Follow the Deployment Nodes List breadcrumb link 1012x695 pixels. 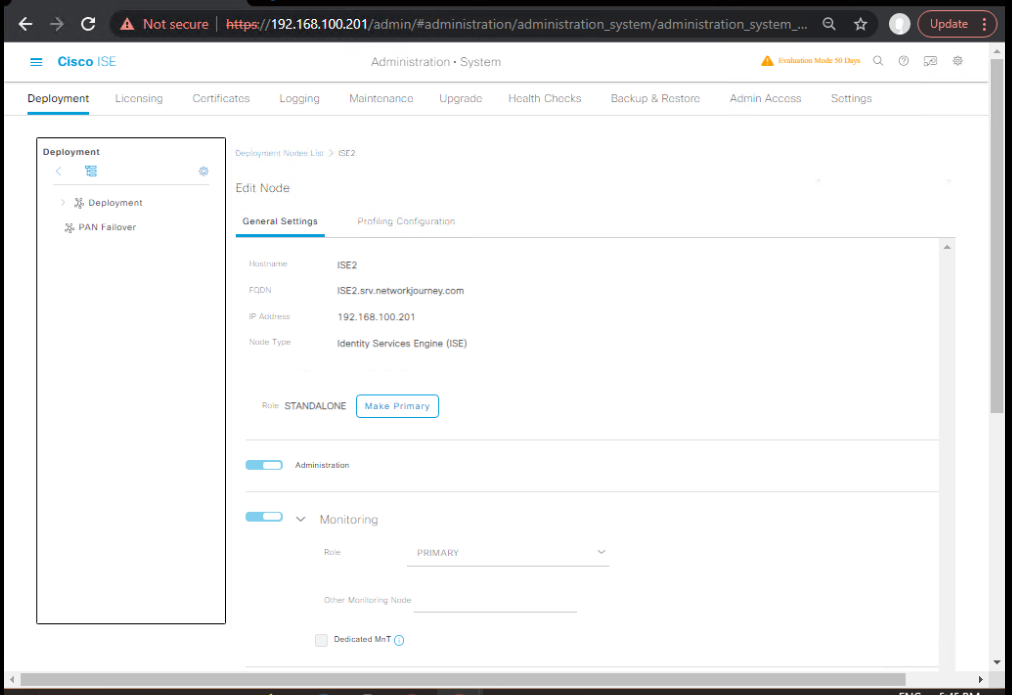[x=279, y=153]
